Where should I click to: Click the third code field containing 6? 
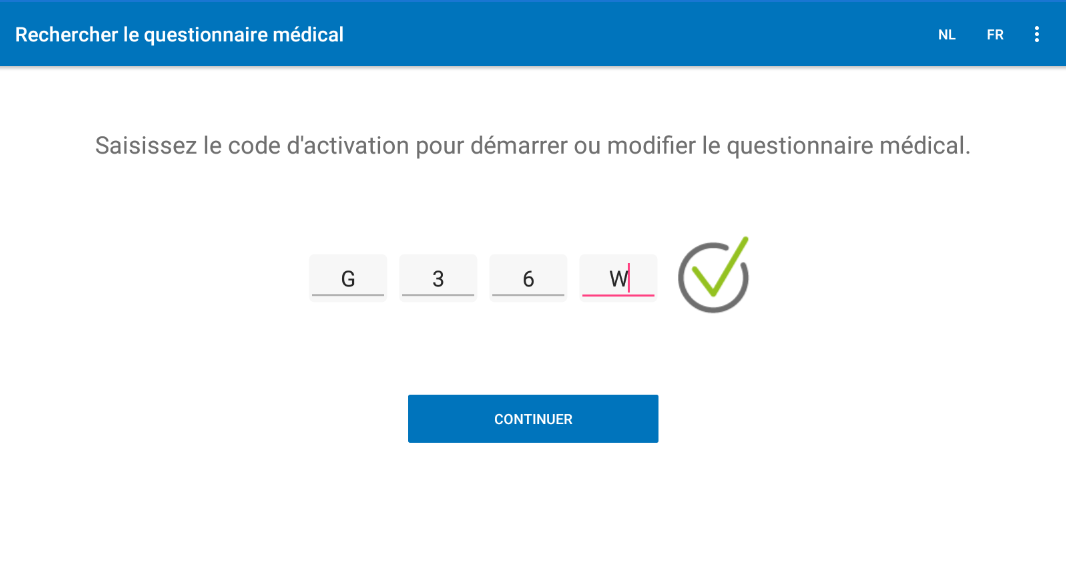tap(528, 277)
